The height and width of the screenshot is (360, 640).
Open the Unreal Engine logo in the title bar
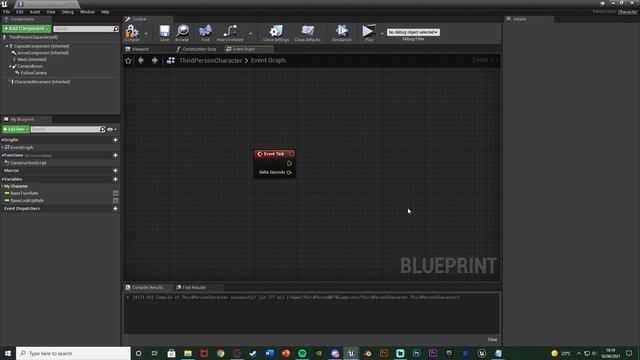coord(4,4)
